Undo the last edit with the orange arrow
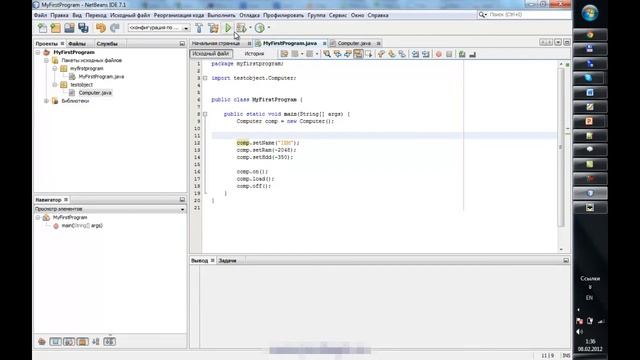Screen dimensions: 640x360 tap(100, 28)
